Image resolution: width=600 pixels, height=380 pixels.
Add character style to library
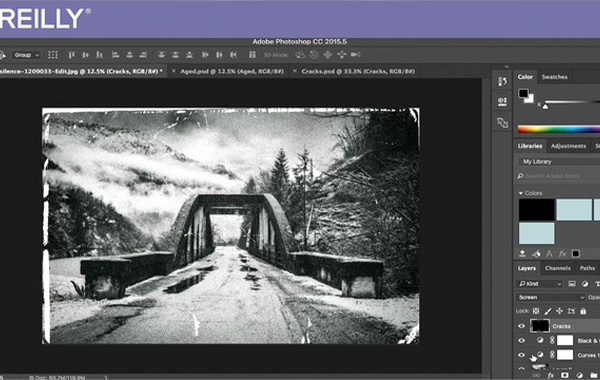[x=549, y=253]
